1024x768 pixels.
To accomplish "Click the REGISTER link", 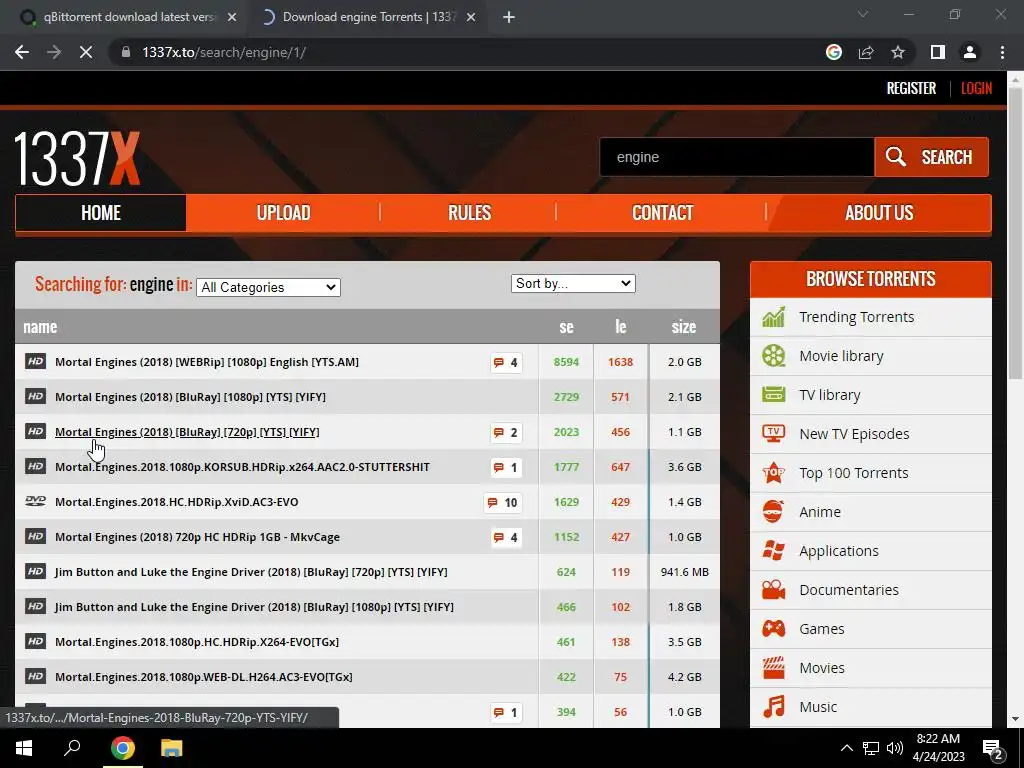I will (911, 88).
